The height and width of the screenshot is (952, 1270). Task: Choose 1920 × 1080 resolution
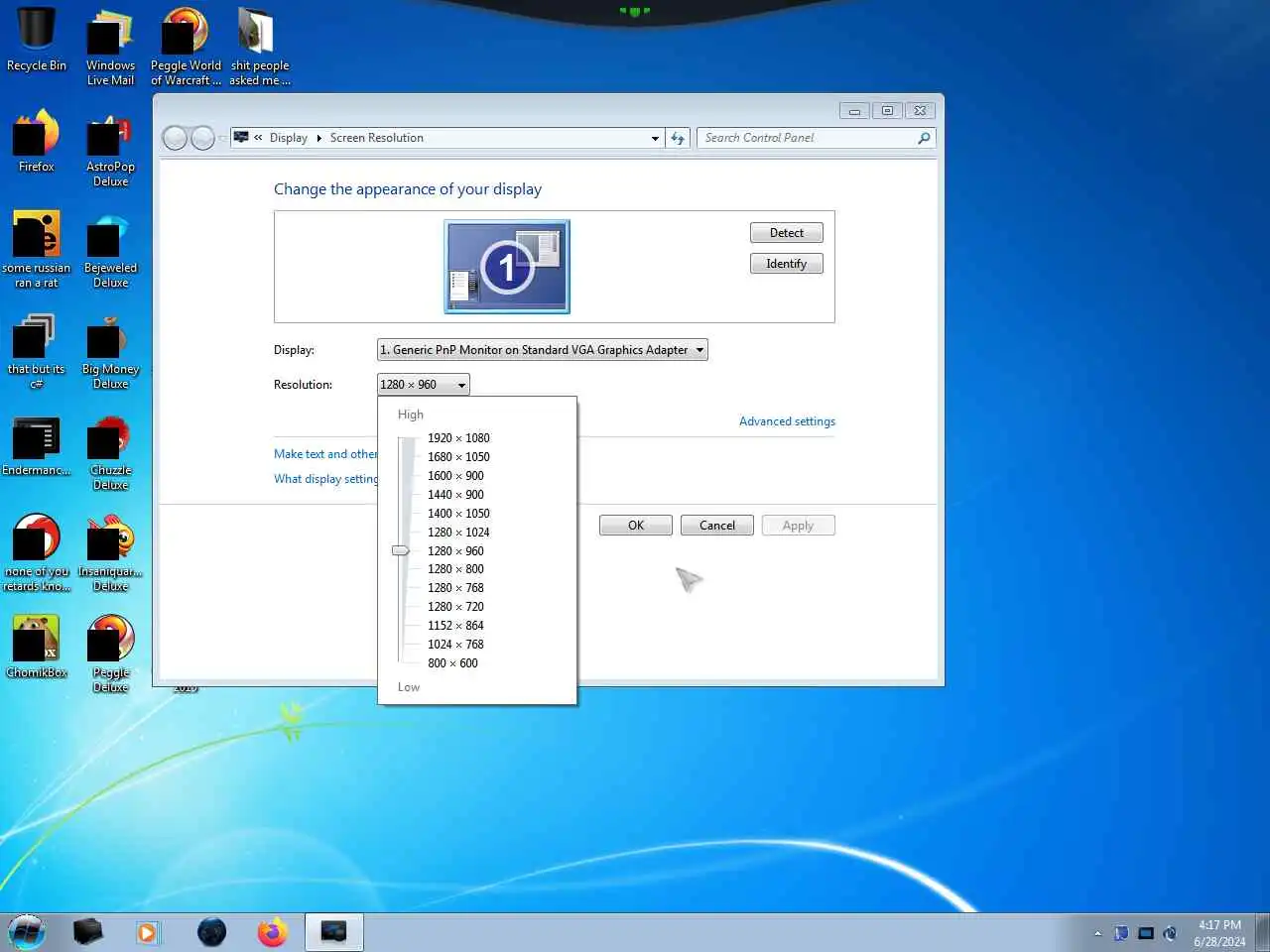pyautogui.click(x=458, y=438)
